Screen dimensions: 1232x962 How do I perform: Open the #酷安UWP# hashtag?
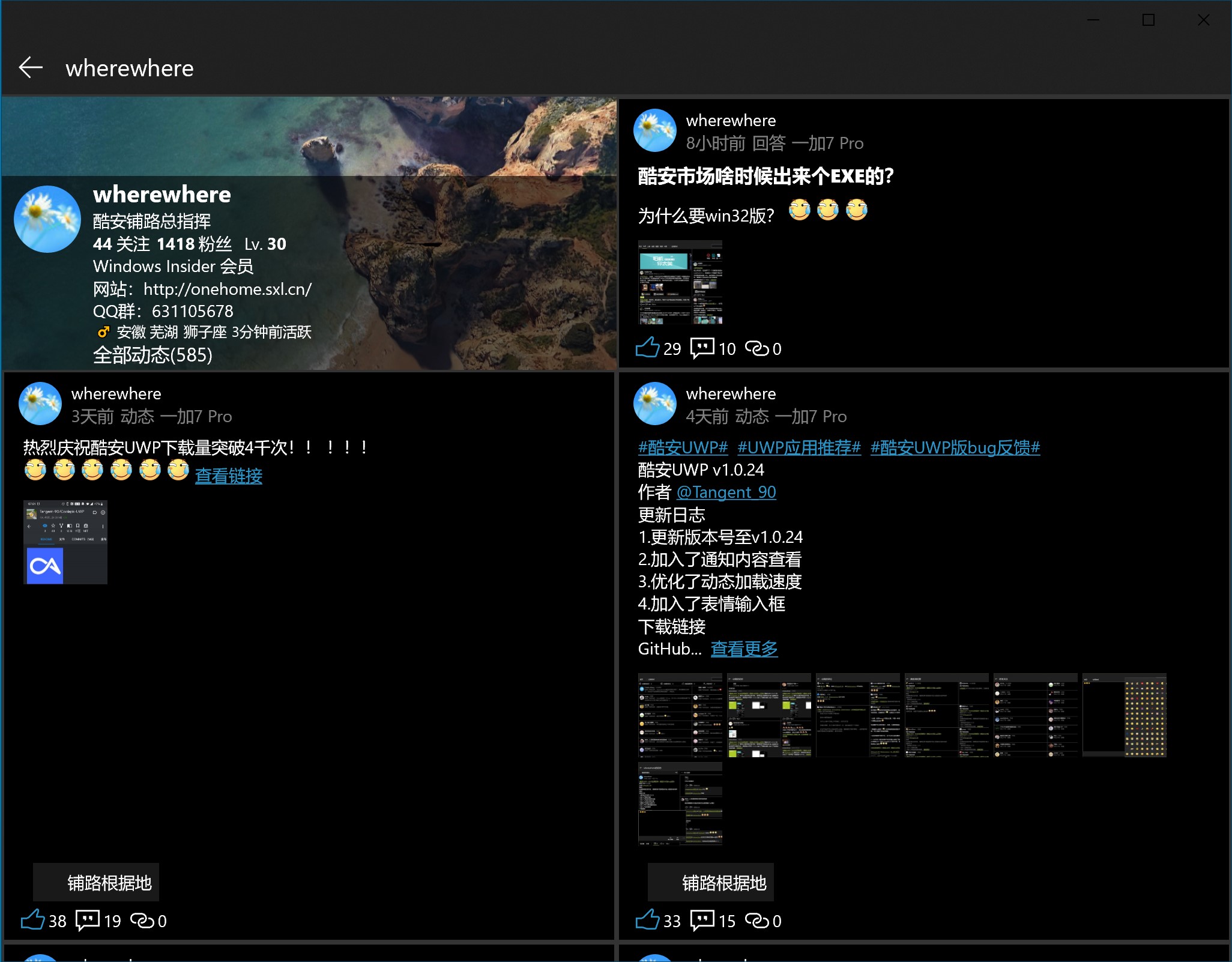pyautogui.click(x=683, y=447)
